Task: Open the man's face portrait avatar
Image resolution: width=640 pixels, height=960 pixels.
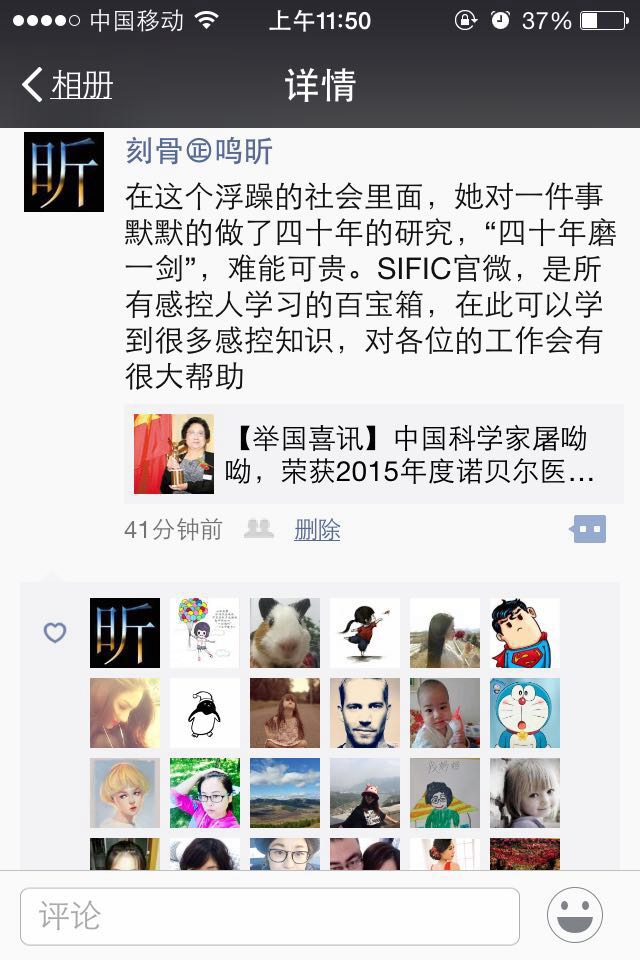Action: coord(365,713)
